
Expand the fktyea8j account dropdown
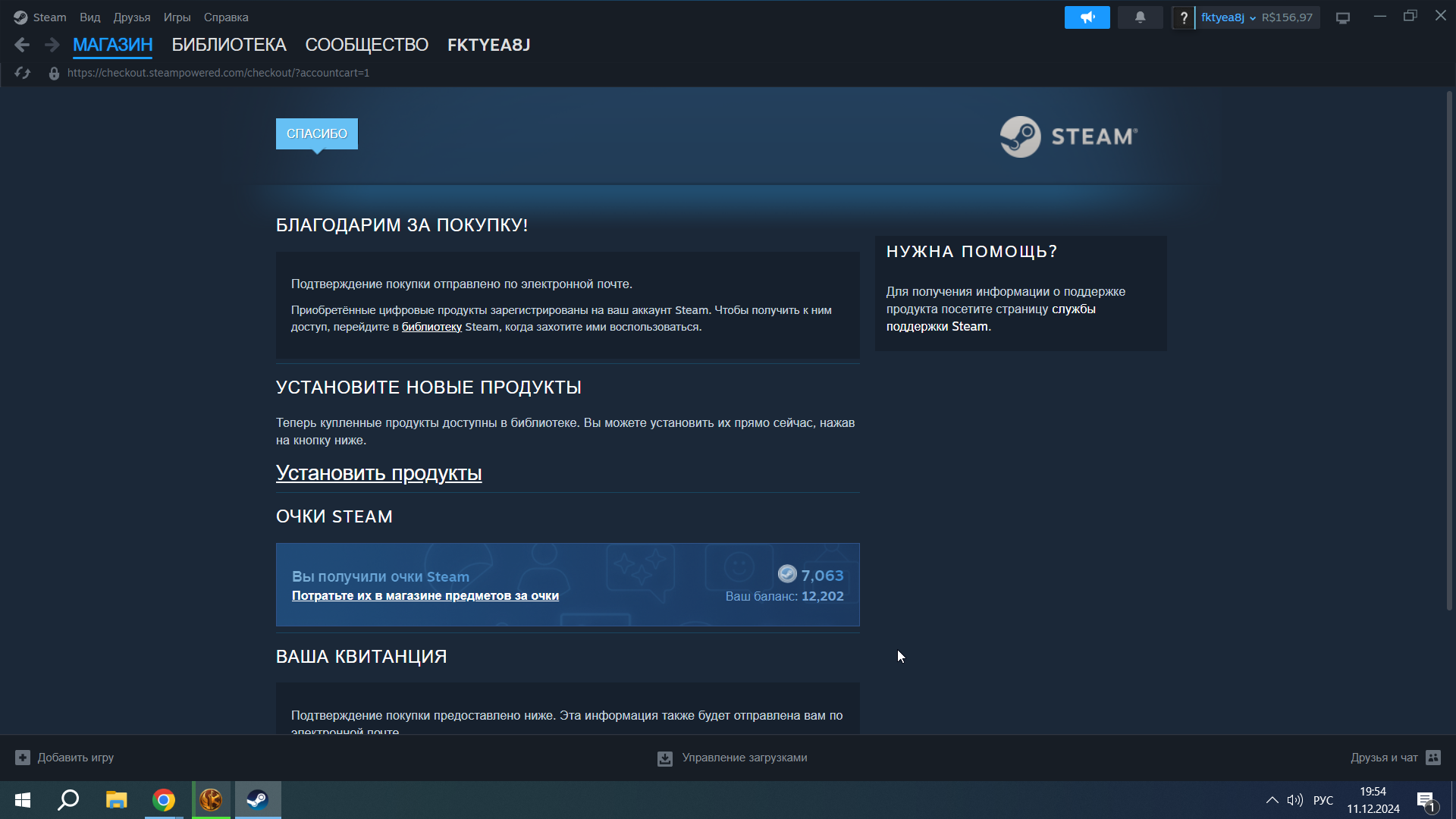pos(1228,17)
